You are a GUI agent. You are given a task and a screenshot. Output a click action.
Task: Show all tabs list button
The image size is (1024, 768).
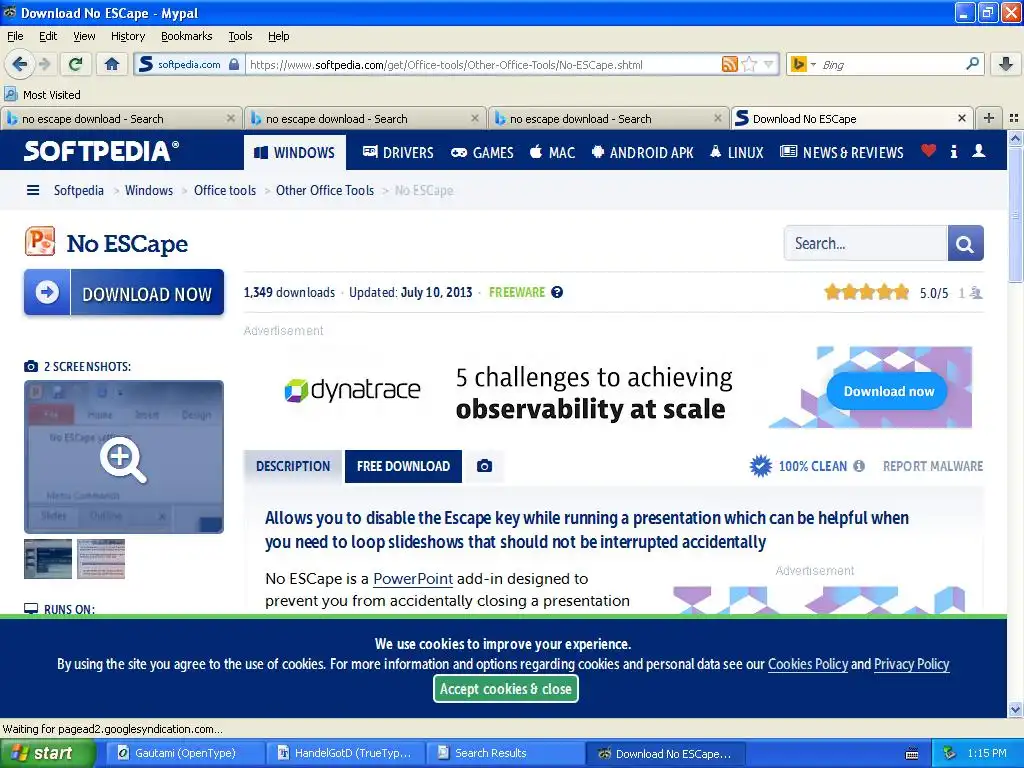click(1014, 118)
